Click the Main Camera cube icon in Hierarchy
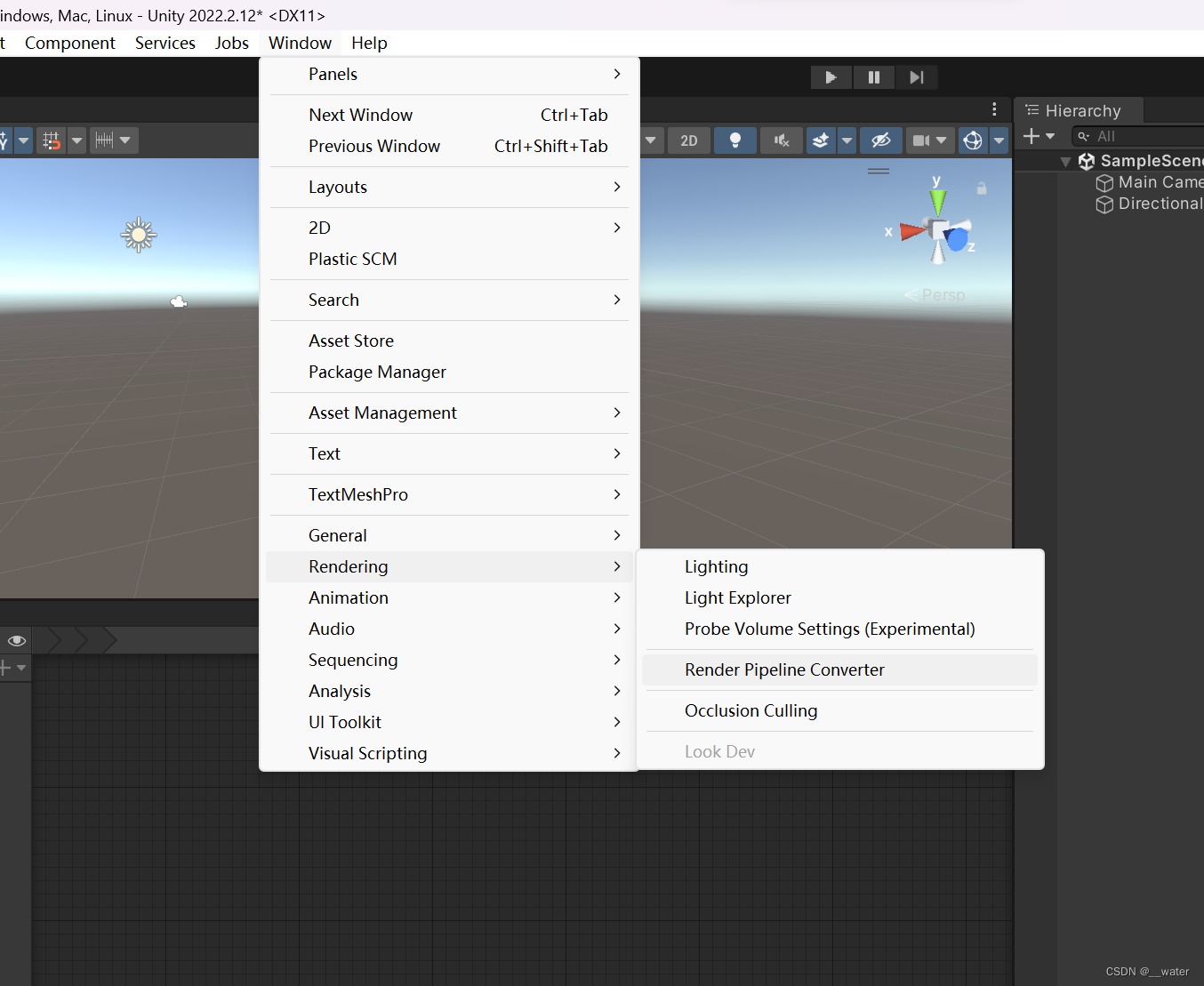 click(1104, 182)
